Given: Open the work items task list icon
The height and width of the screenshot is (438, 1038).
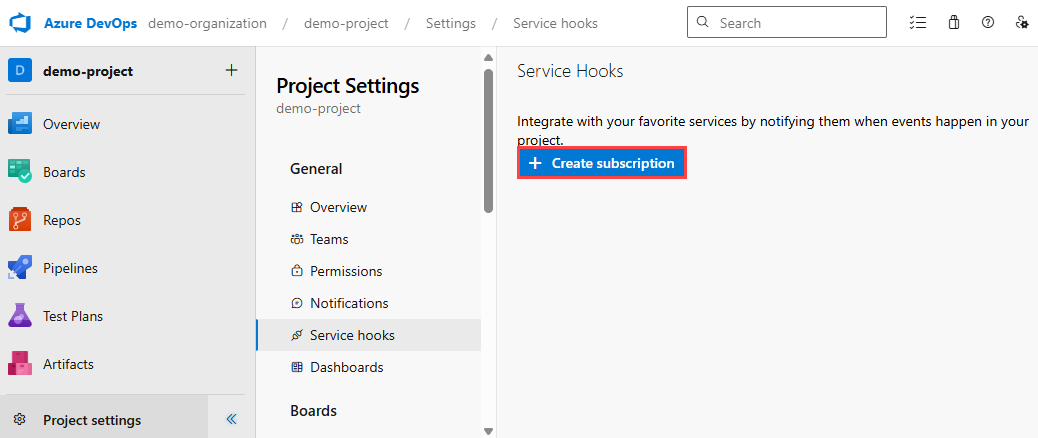Looking at the screenshot, I should click(918, 22).
